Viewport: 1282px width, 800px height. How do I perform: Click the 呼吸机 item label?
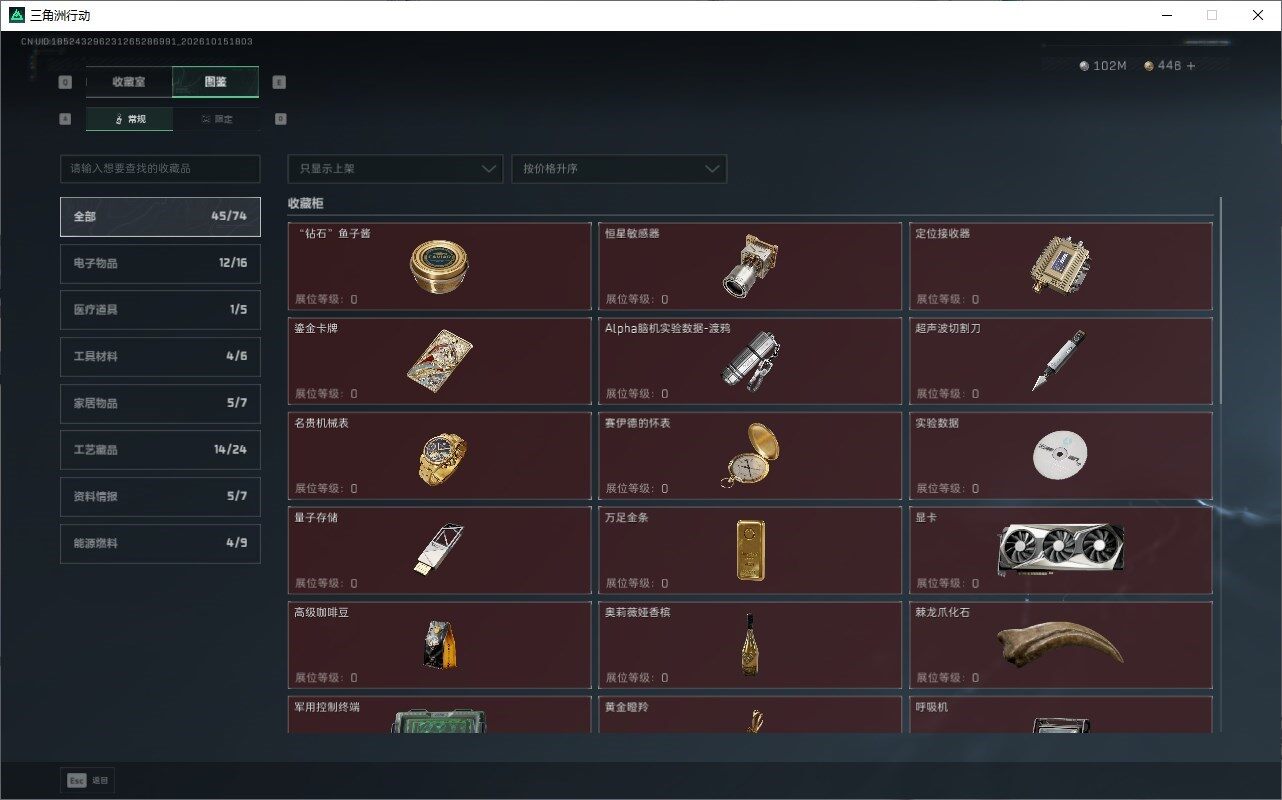click(931, 707)
